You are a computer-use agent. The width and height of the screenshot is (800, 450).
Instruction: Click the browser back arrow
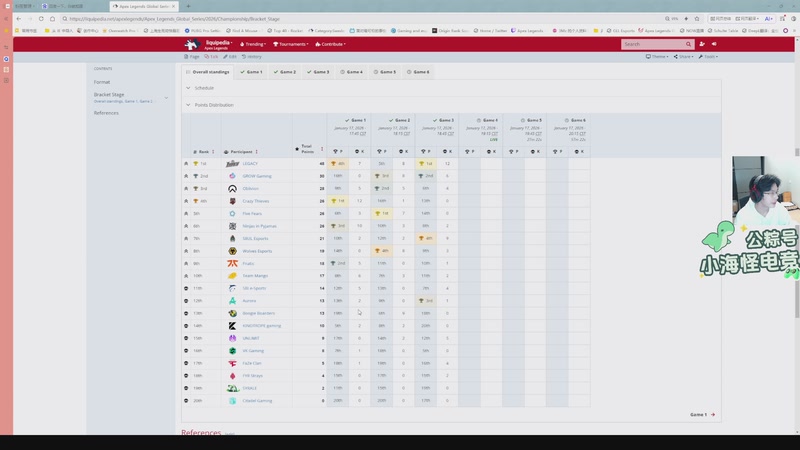(x=19, y=19)
